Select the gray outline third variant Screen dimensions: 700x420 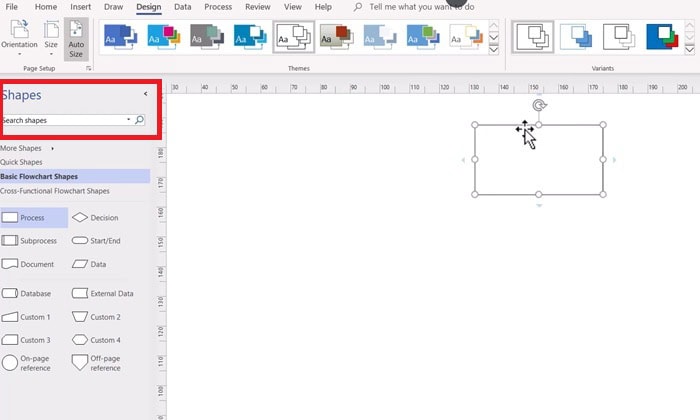pyautogui.click(x=619, y=37)
